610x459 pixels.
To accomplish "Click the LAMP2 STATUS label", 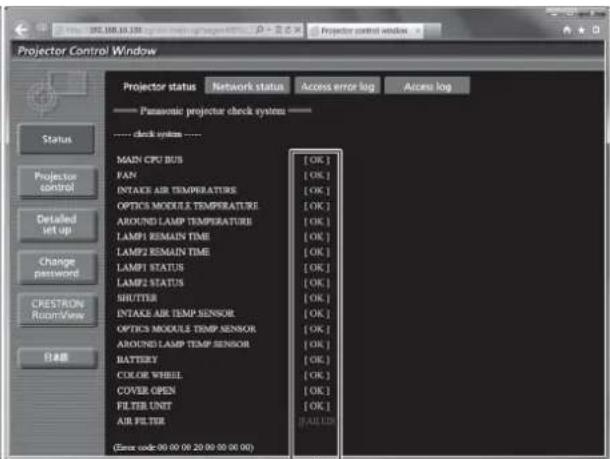I will (x=150, y=283).
